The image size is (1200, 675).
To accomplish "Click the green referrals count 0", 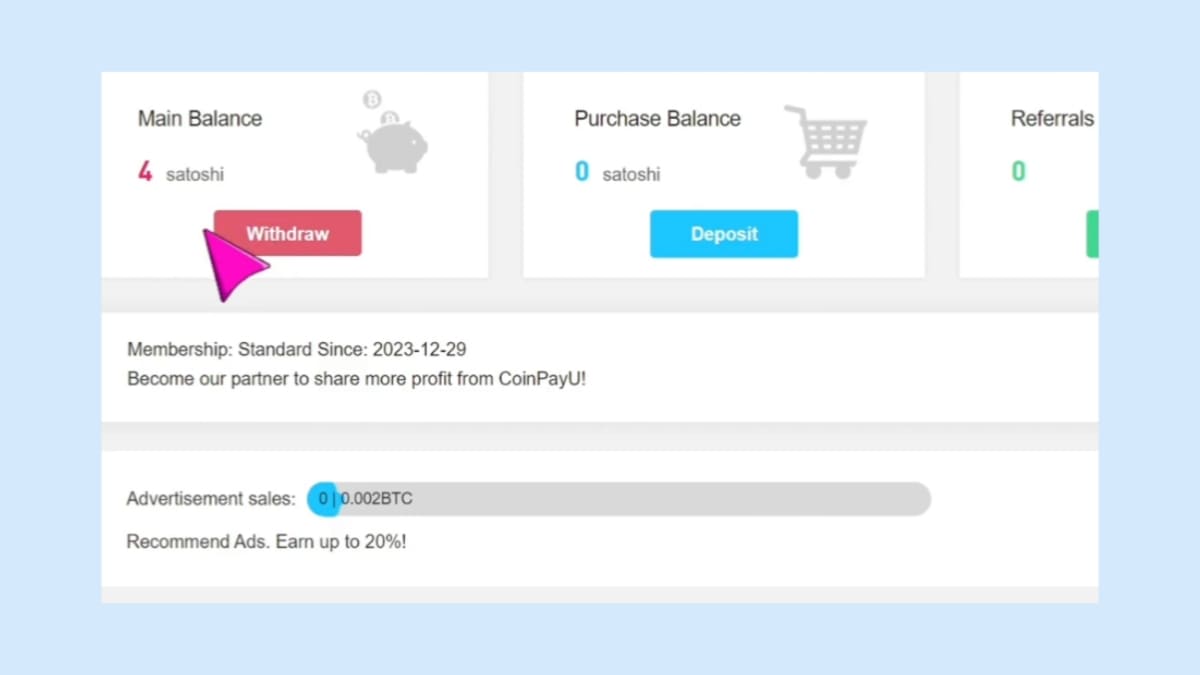I will (x=1018, y=172).
